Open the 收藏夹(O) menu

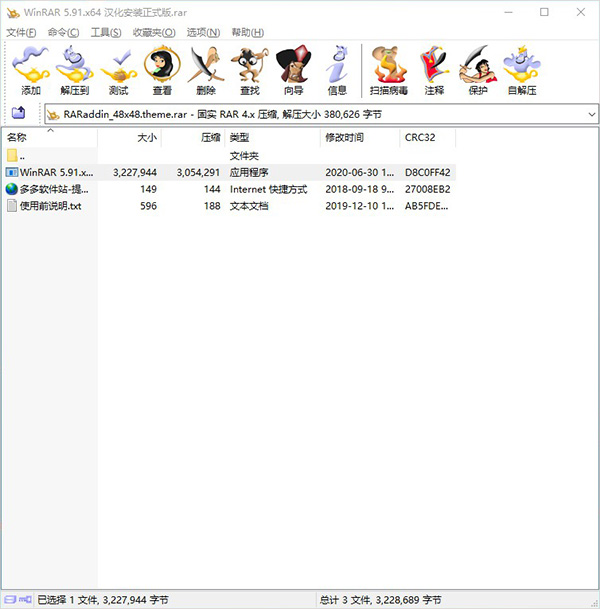(x=154, y=33)
